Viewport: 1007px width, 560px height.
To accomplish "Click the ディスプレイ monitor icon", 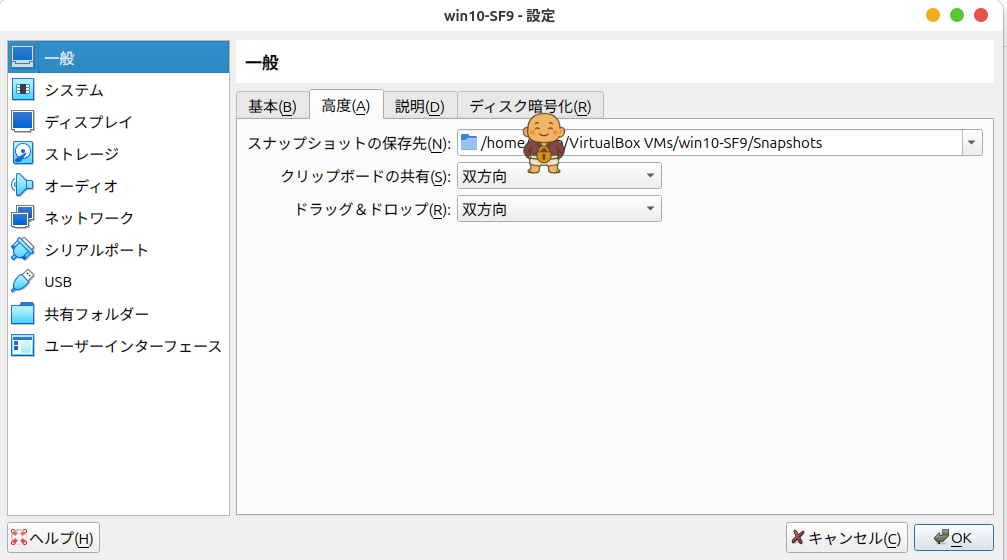I will pos(23,122).
